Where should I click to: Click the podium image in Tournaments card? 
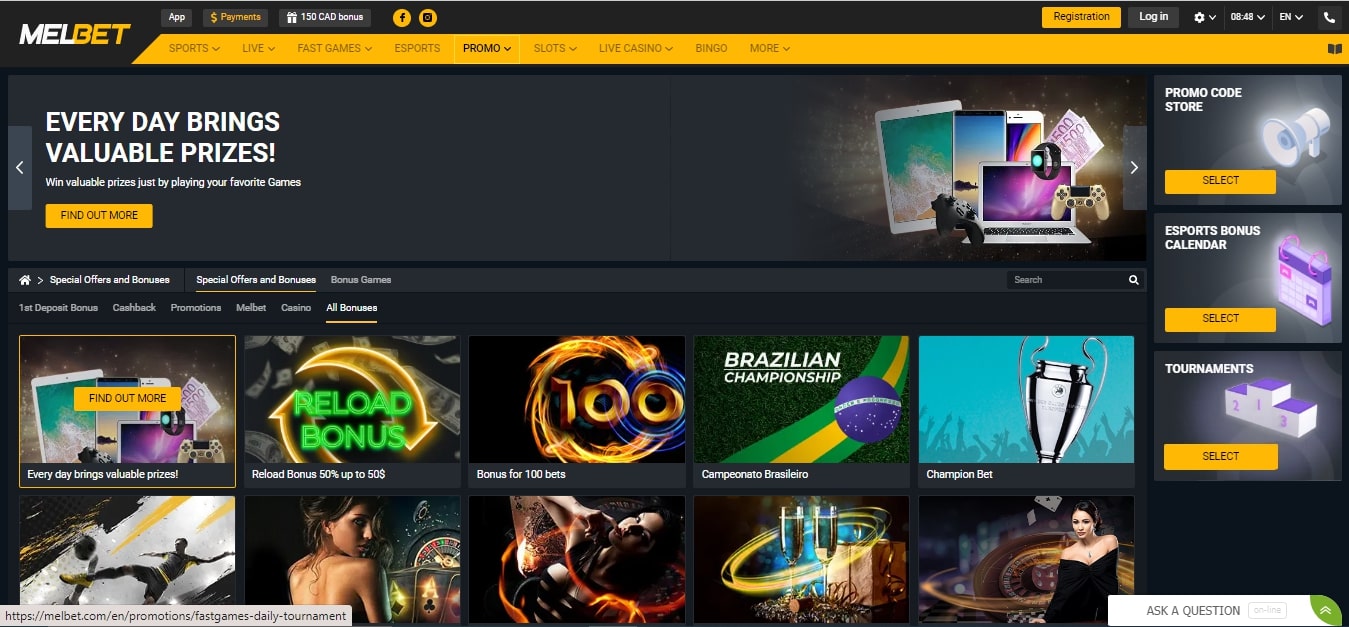tap(1273, 409)
